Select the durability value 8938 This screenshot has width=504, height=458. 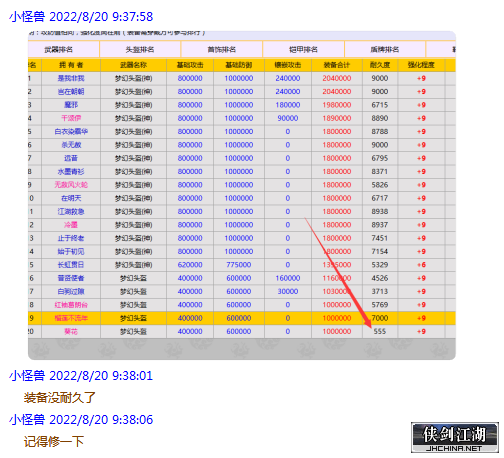coord(380,212)
